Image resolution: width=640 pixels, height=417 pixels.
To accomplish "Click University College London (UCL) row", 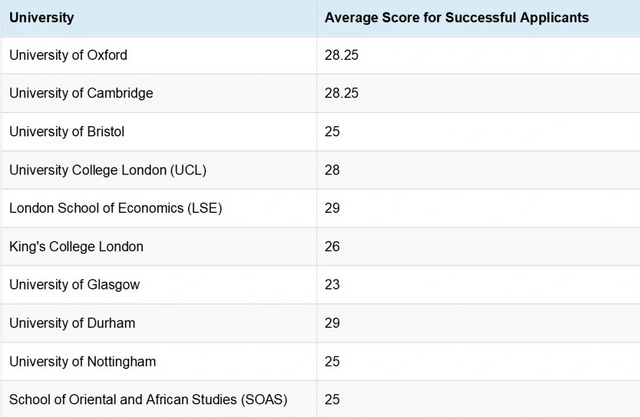I will tap(320, 170).
